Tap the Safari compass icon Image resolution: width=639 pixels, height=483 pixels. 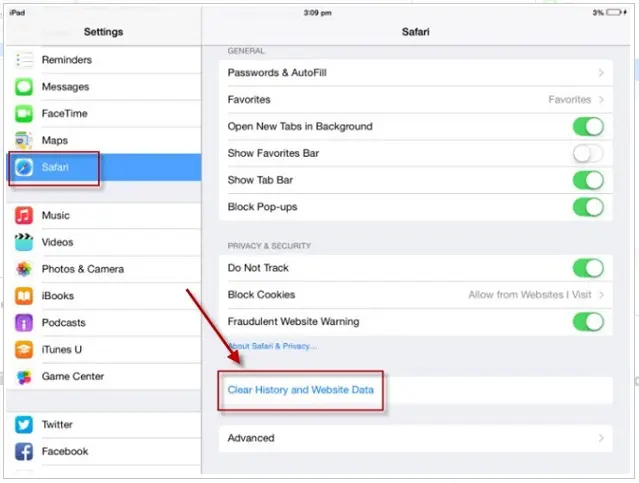click(24, 168)
